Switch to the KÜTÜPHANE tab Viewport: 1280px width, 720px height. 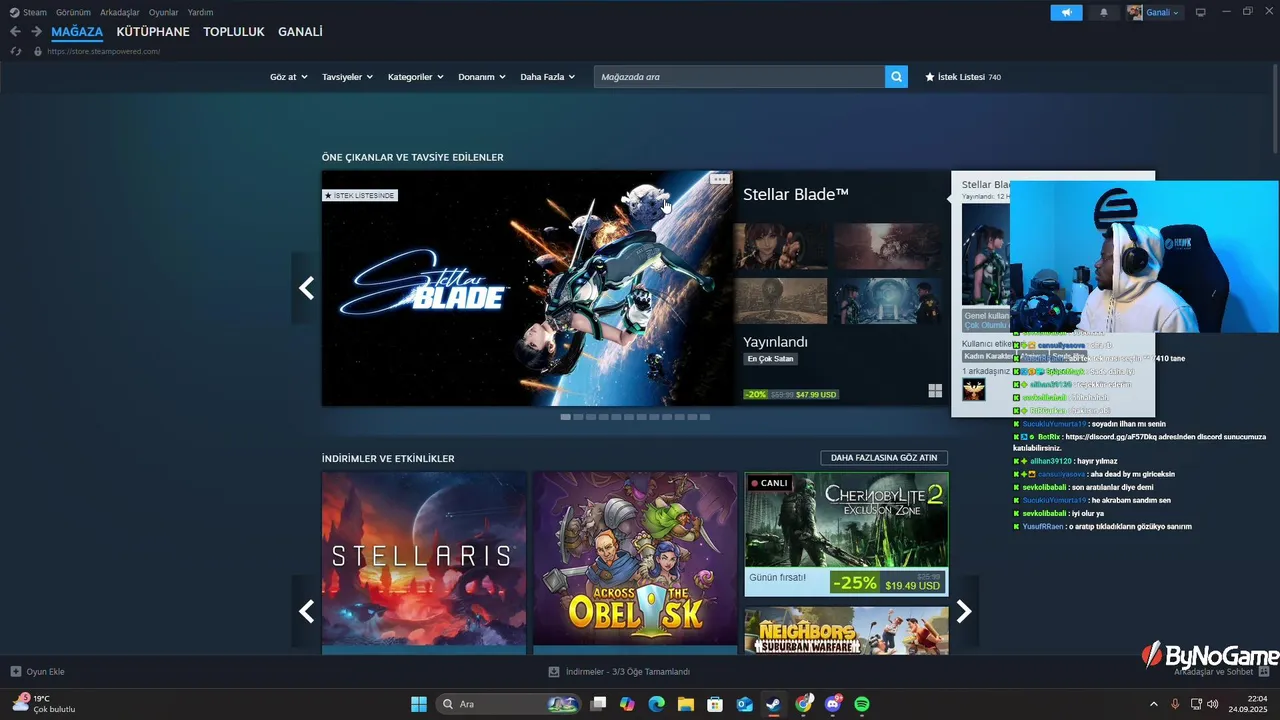click(x=153, y=32)
